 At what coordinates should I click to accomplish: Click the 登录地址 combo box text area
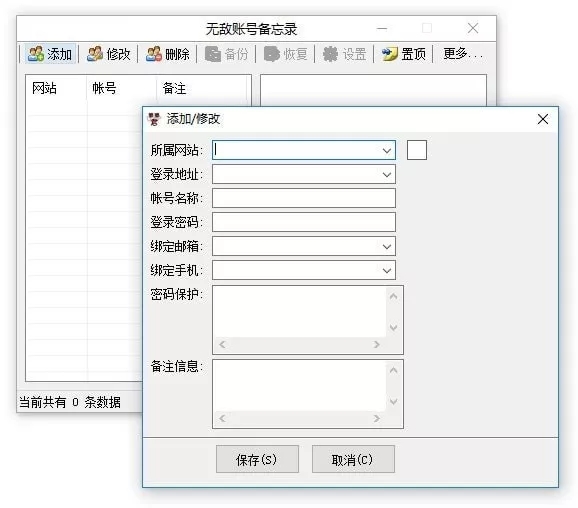(x=296, y=174)
